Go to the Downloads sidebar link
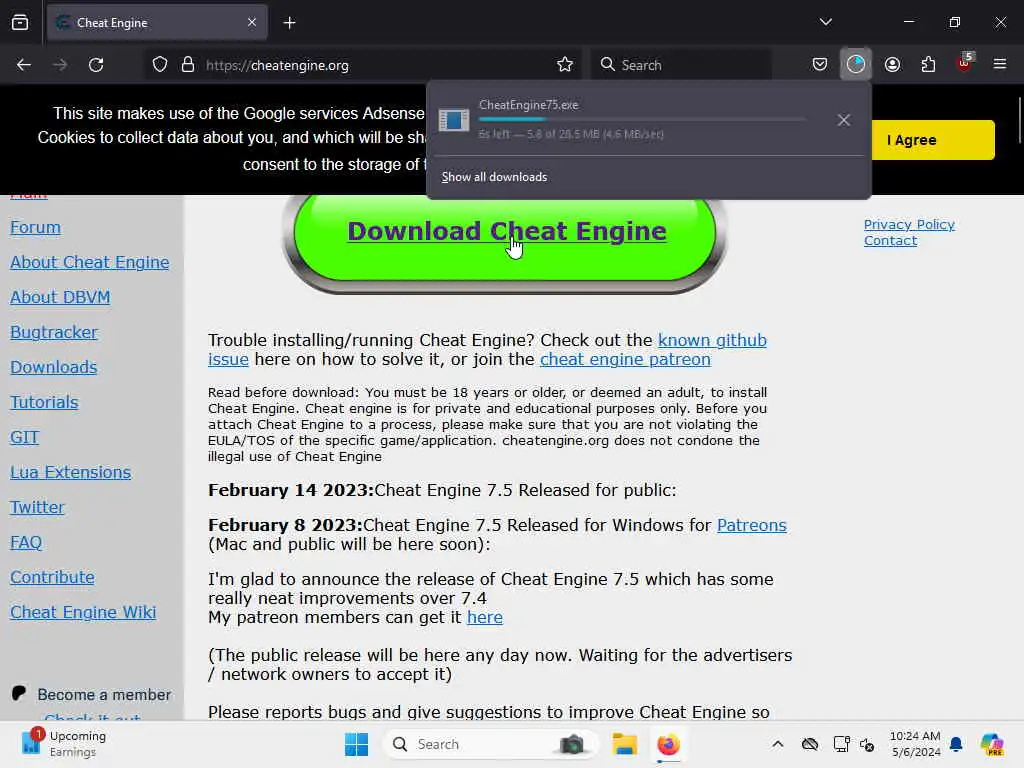The height and width of the screenshot is (768, 1024). (x=54, y=367)
